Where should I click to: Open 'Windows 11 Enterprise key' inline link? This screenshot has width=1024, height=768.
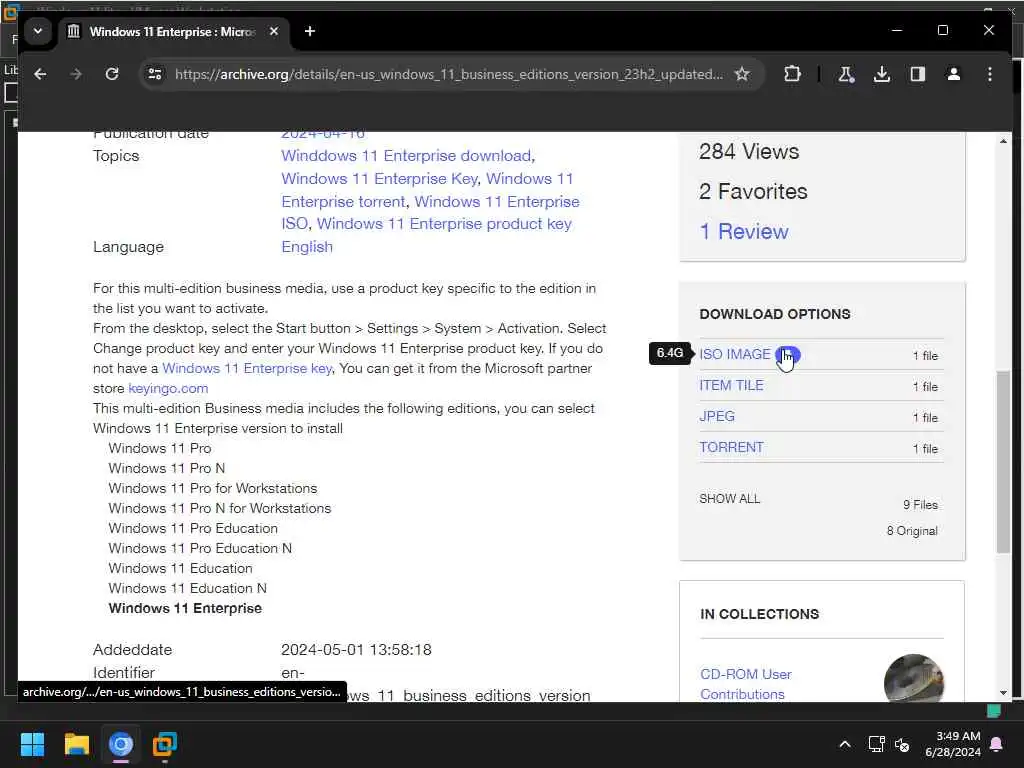247,368
